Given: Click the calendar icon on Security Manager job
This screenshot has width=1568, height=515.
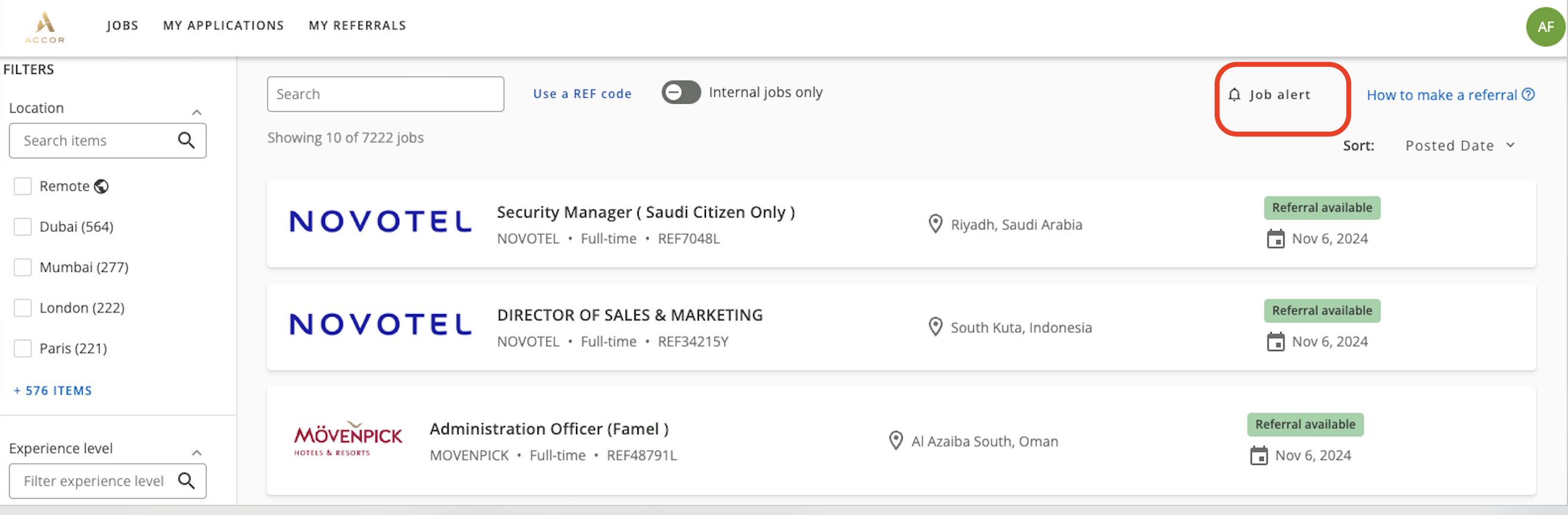Looking at the screenshot, I should pos(1275,238).
